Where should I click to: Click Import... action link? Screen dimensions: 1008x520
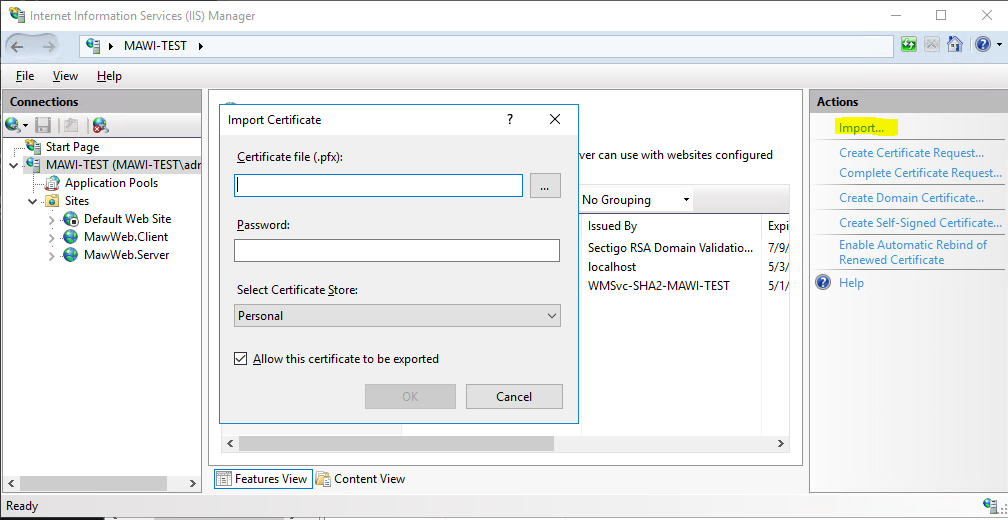pyautogui.click(x=861, y=128)
